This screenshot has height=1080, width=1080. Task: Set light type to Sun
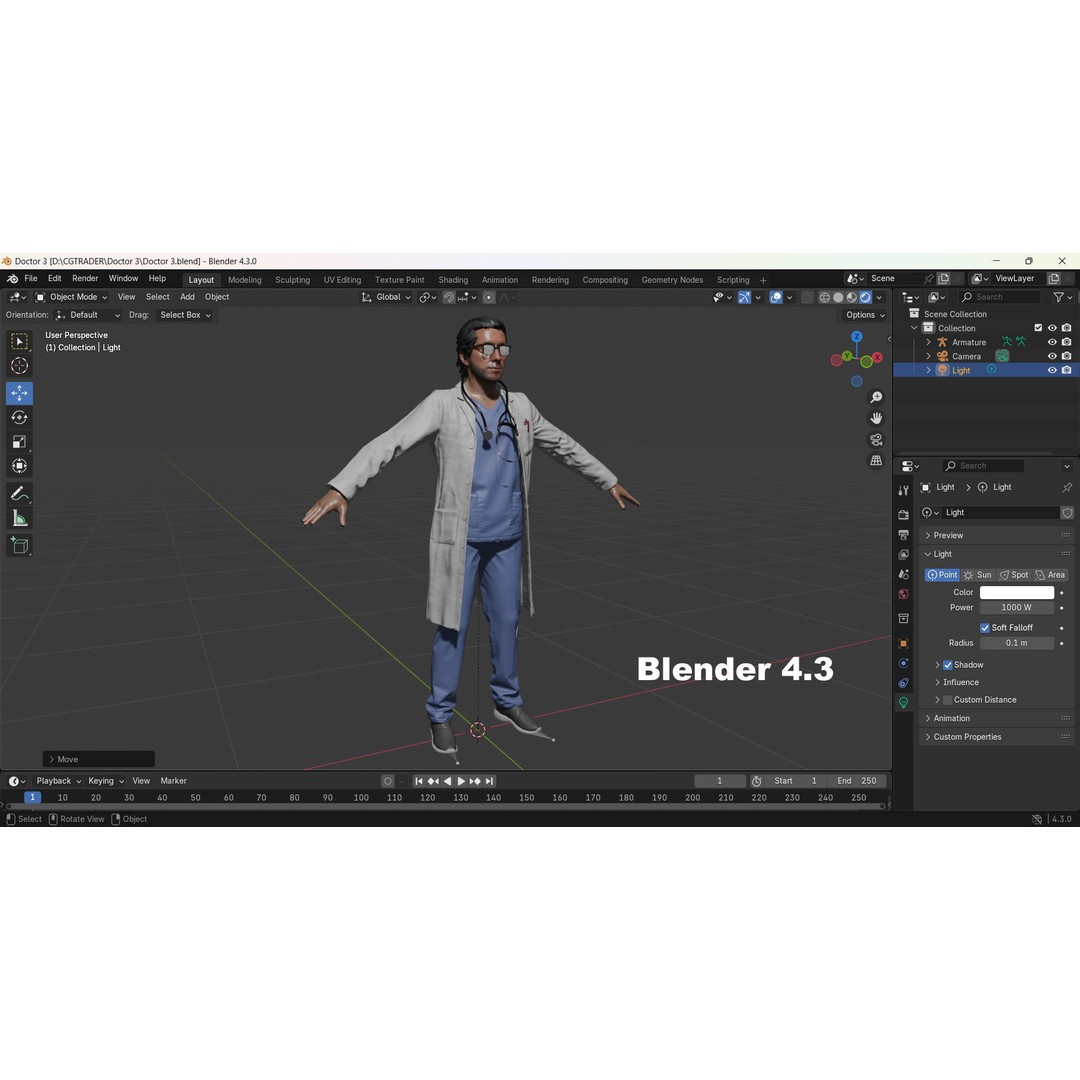pos(978,575)
